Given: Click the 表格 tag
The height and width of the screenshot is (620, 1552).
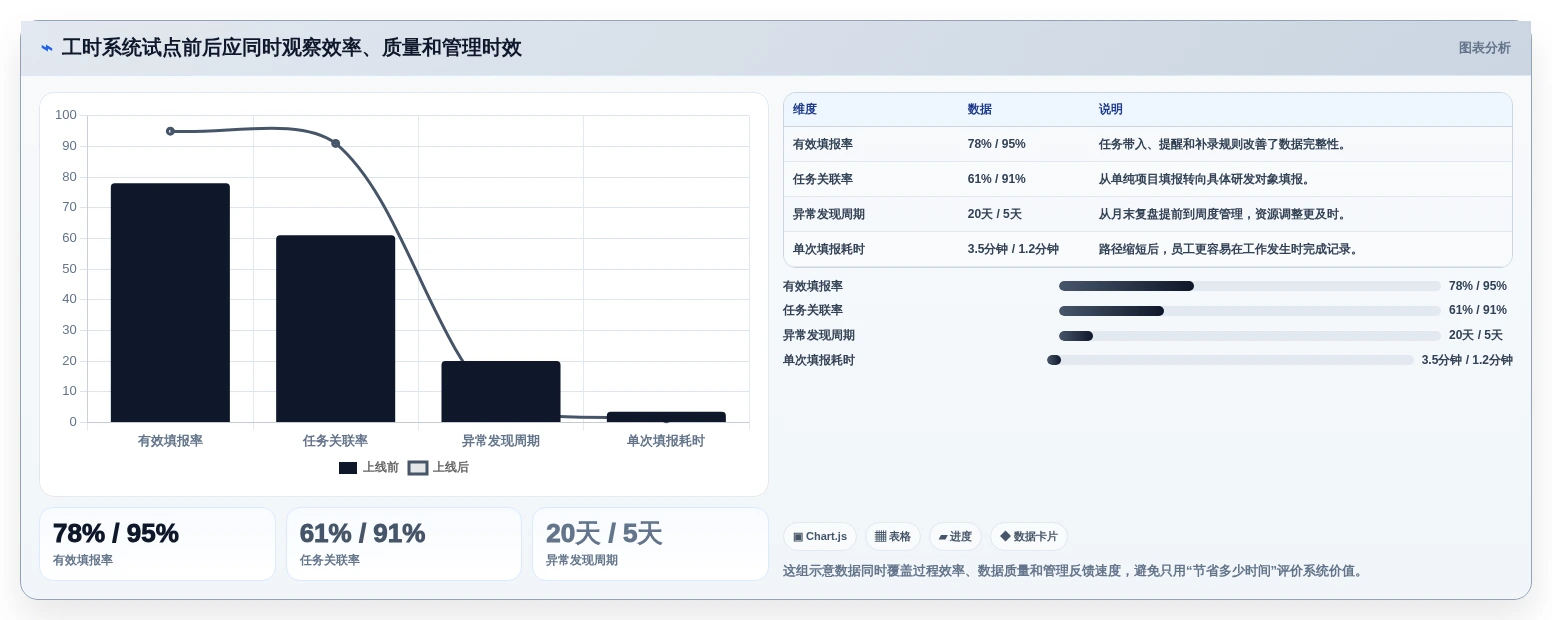Looking at the screenshot, I should pyautogui.click(x=893, y=536).
